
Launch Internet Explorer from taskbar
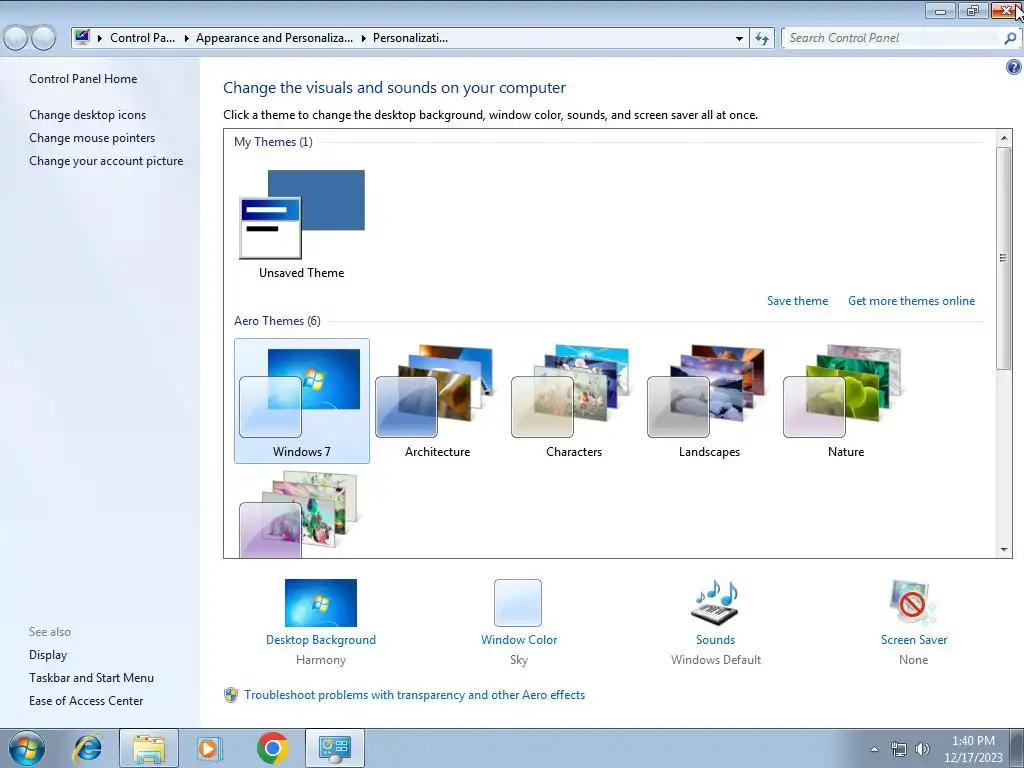pyautogui.click(x=88, y=748)
